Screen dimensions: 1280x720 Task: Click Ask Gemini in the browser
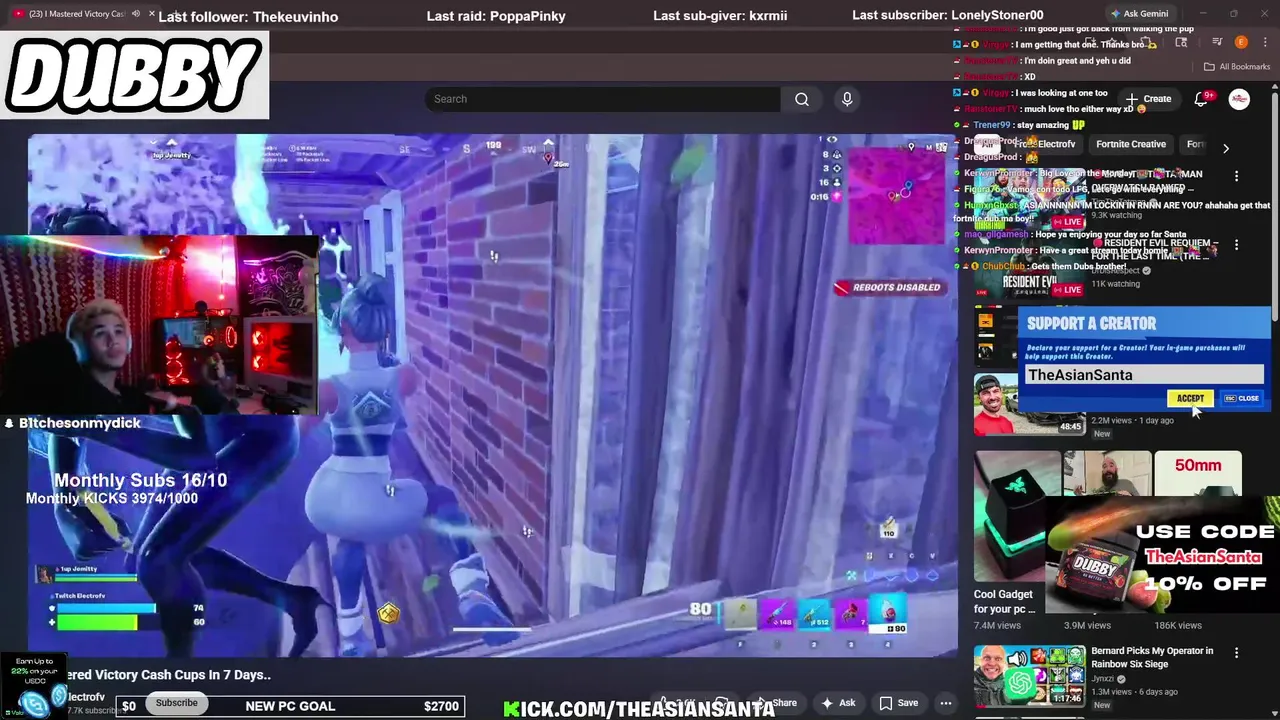click(1139, 14)
